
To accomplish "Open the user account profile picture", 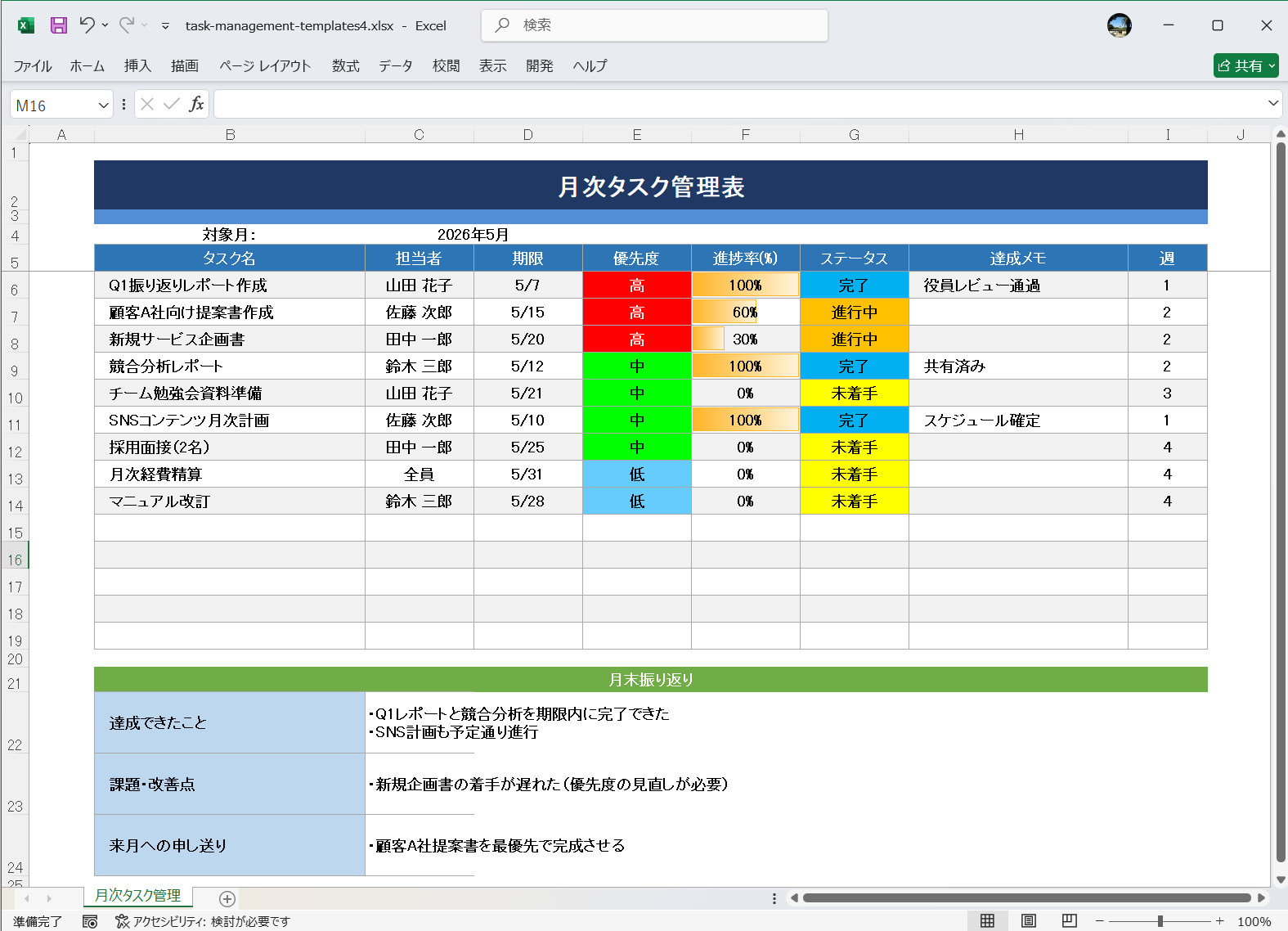I will [1120, 25].
